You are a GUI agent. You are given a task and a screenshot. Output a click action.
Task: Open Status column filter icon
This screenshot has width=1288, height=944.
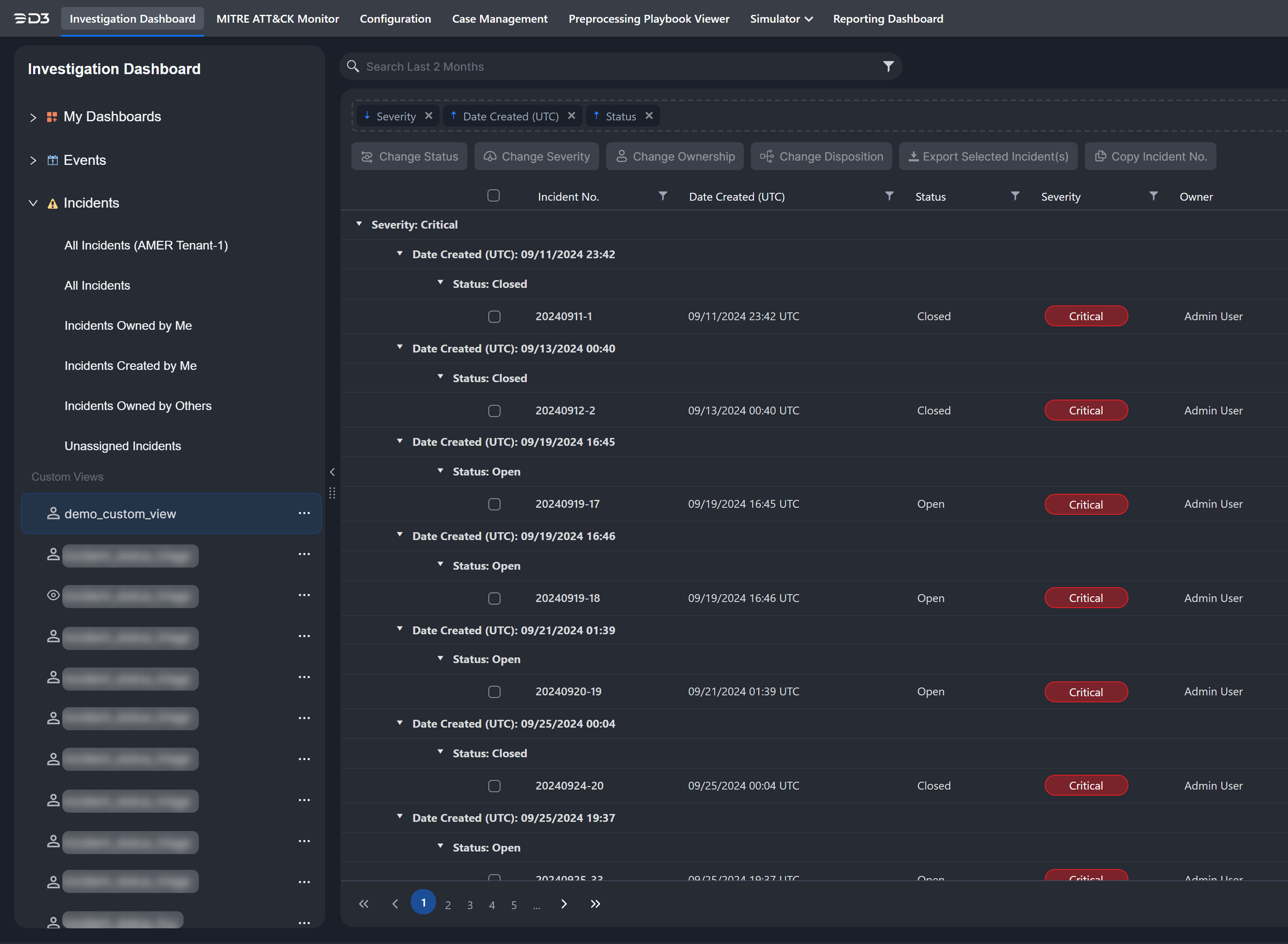[x=1015, y=196]
